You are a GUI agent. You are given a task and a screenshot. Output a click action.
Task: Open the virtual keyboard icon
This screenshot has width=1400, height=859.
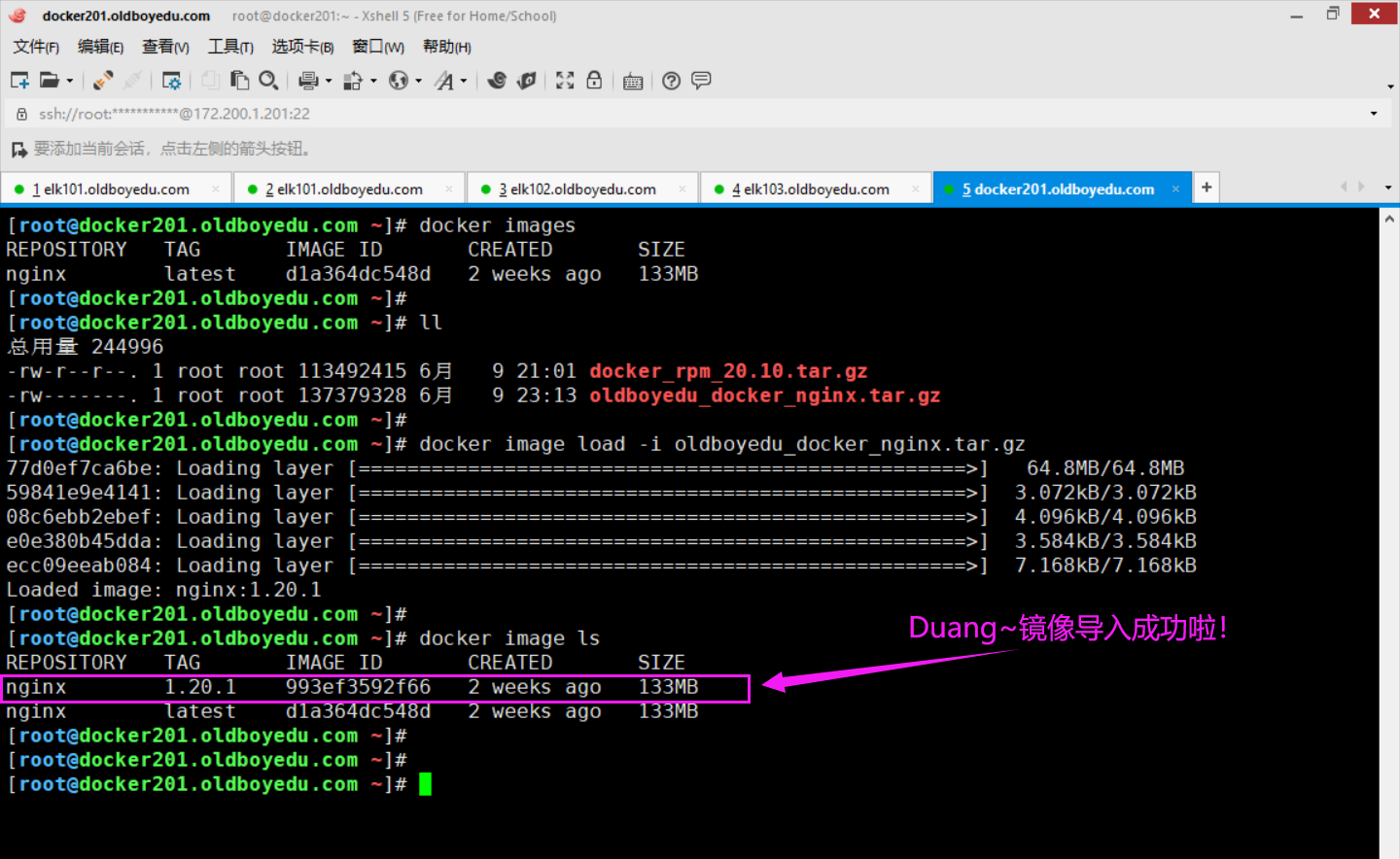click(x=633, y=81)
